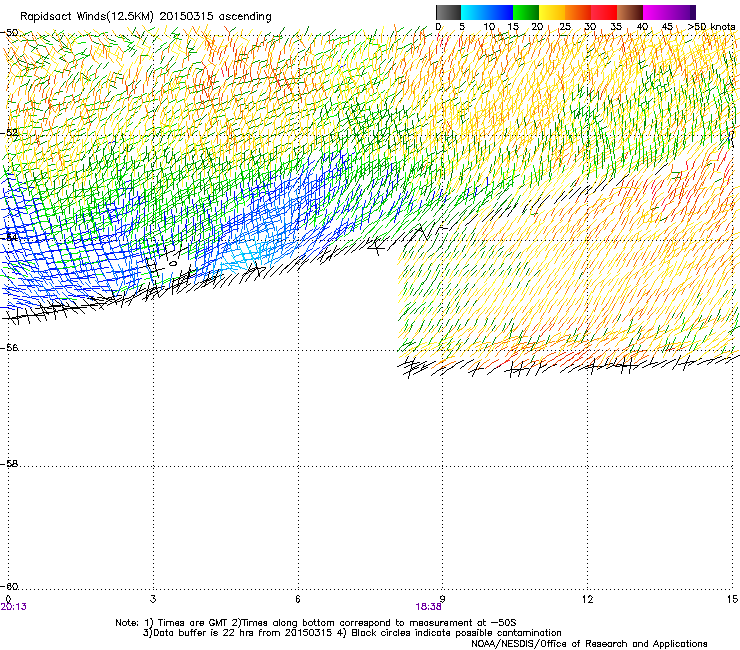Click the '40' label under the color scale

[642, 27]
